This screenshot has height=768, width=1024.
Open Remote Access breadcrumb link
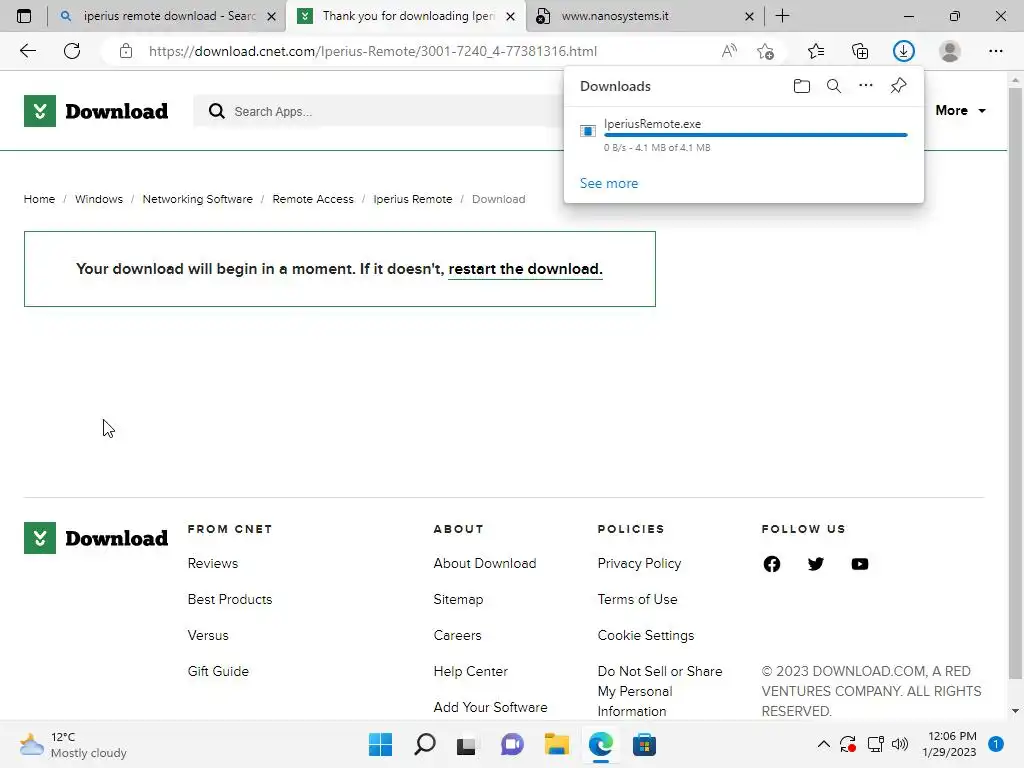313,199
